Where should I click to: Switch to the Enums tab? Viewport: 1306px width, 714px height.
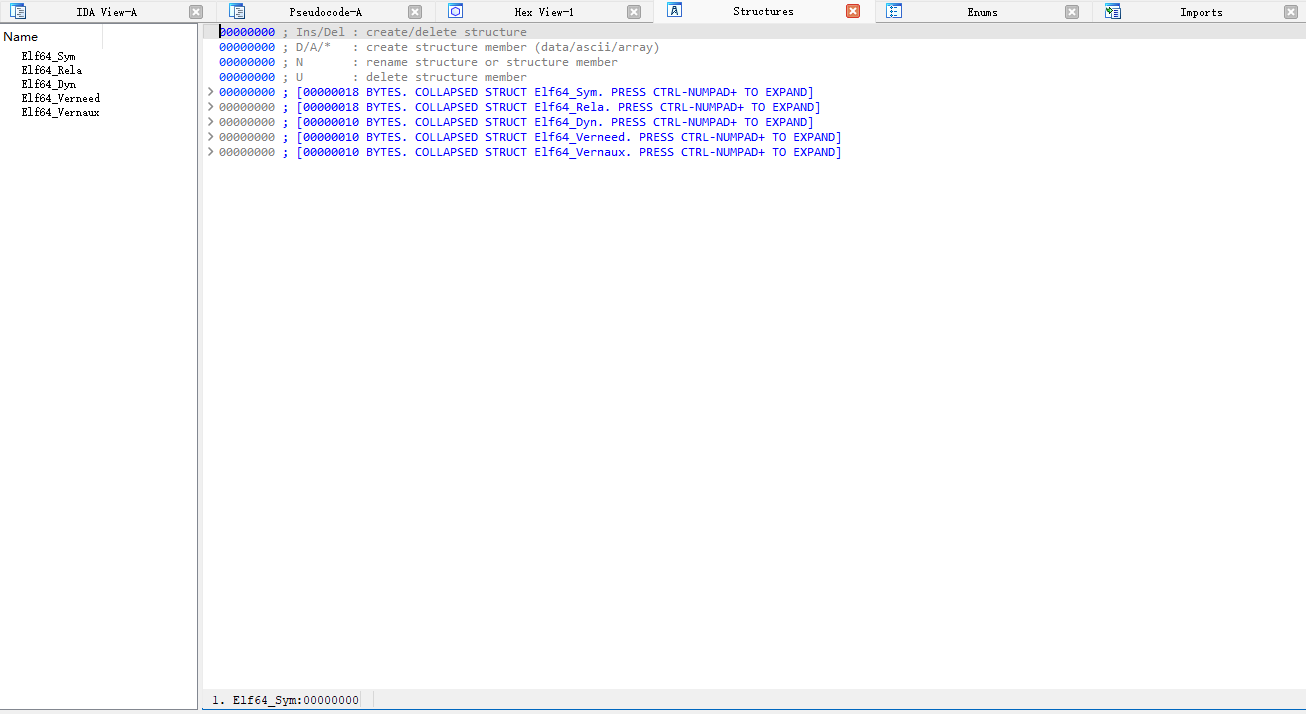[x=981, y=12]
